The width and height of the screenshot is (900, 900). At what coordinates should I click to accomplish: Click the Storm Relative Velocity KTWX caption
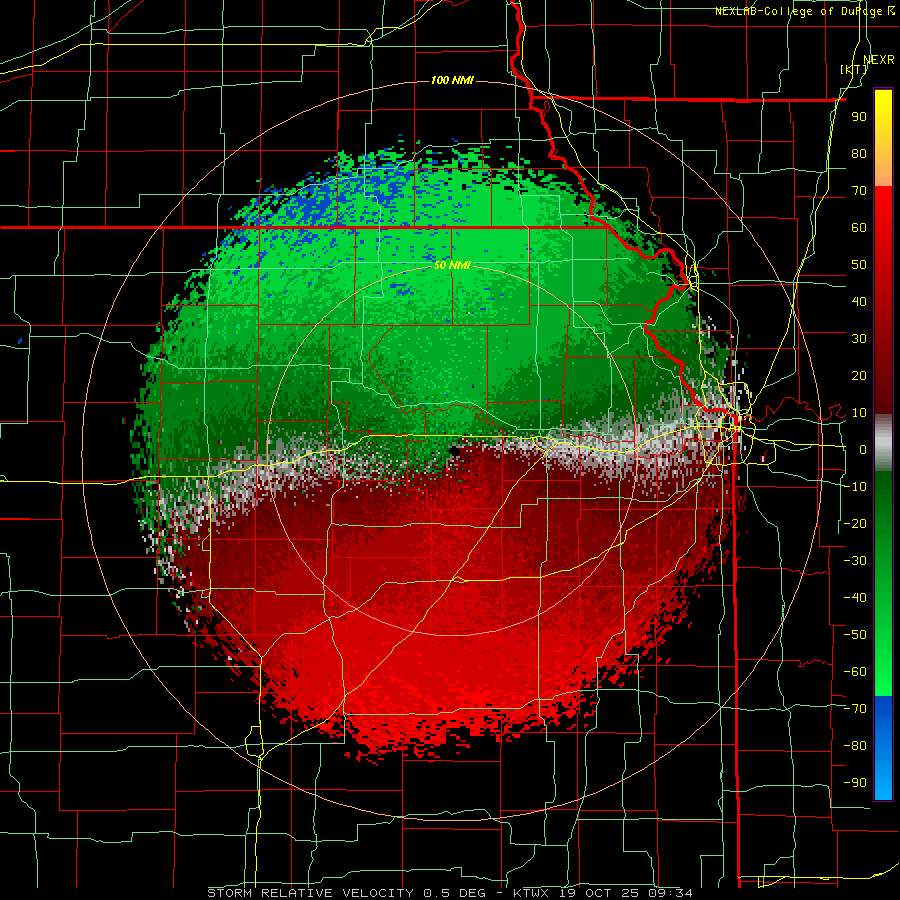click(x=449, y=893)
